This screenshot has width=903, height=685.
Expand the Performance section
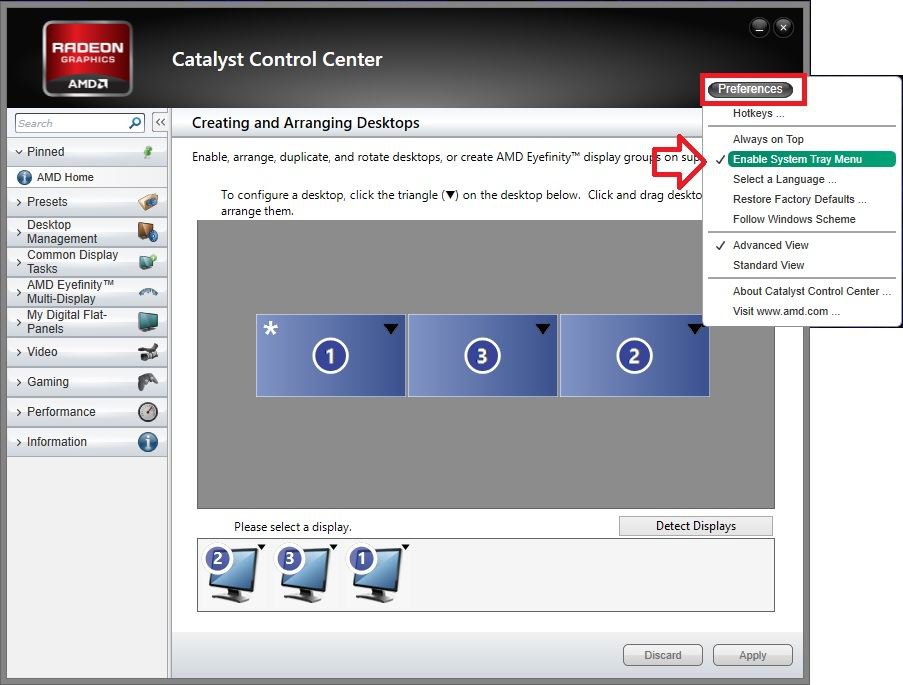pos(19,412)
